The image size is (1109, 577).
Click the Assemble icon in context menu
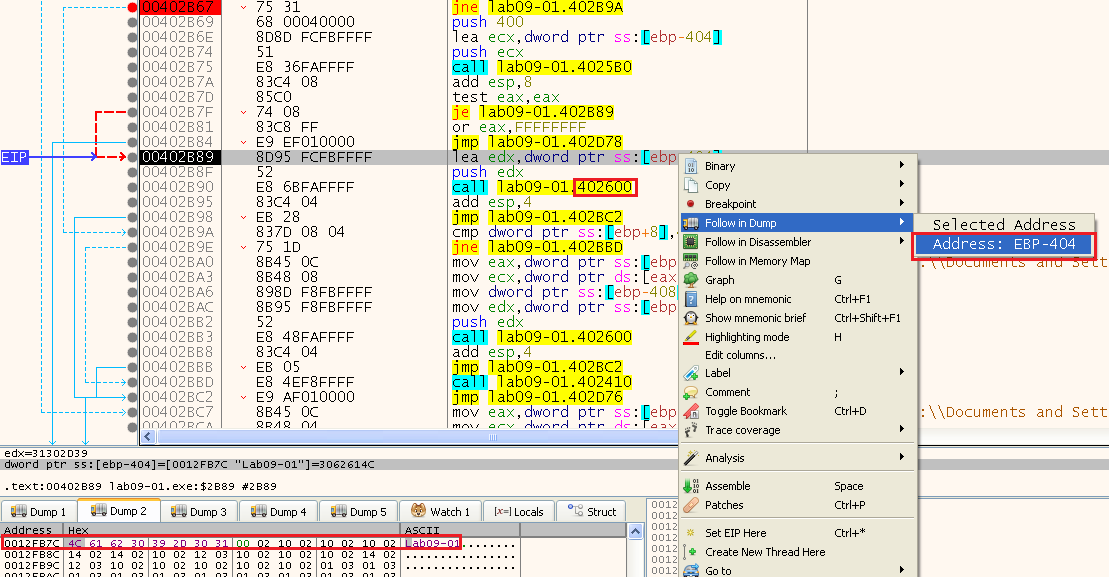(x=690, y=486)
